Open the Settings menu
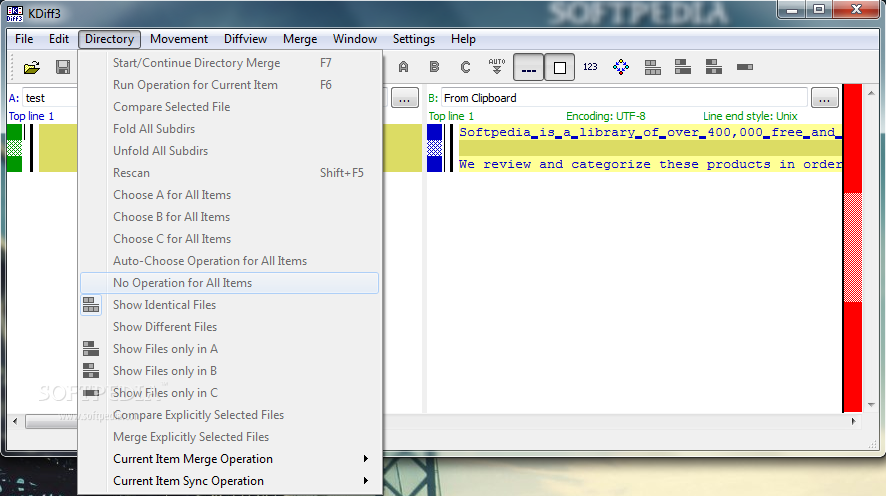This screenshot has width=886, height=496. 414,39
